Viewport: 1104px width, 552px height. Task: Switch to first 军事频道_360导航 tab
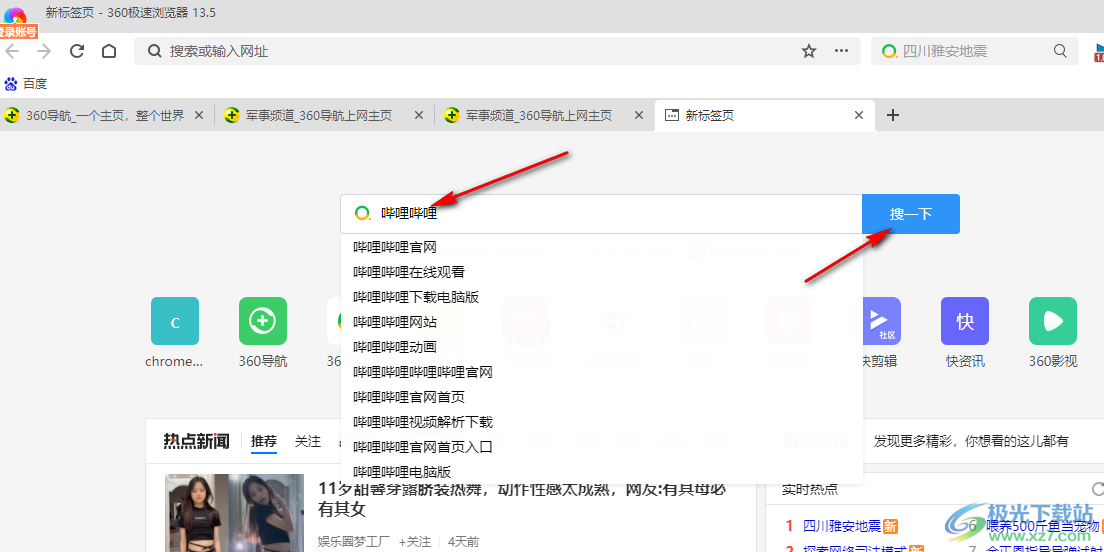[310, 115]
